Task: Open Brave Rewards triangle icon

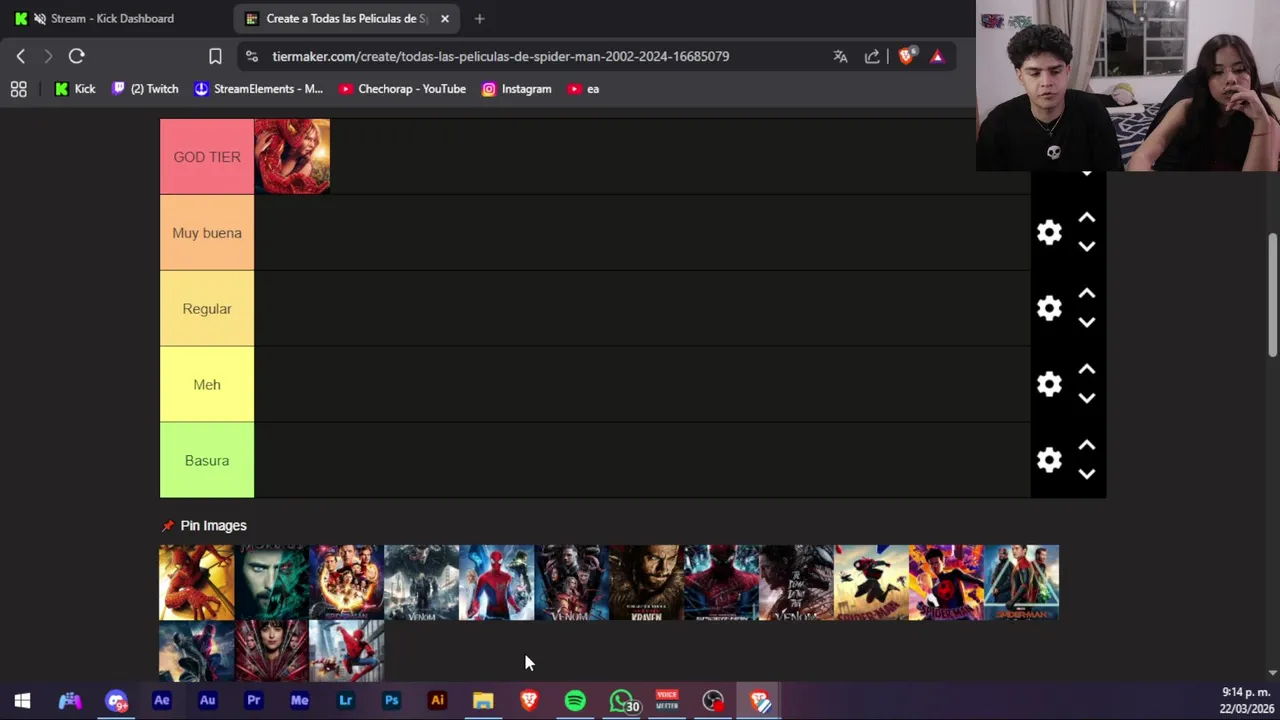Action: [937, 56]
